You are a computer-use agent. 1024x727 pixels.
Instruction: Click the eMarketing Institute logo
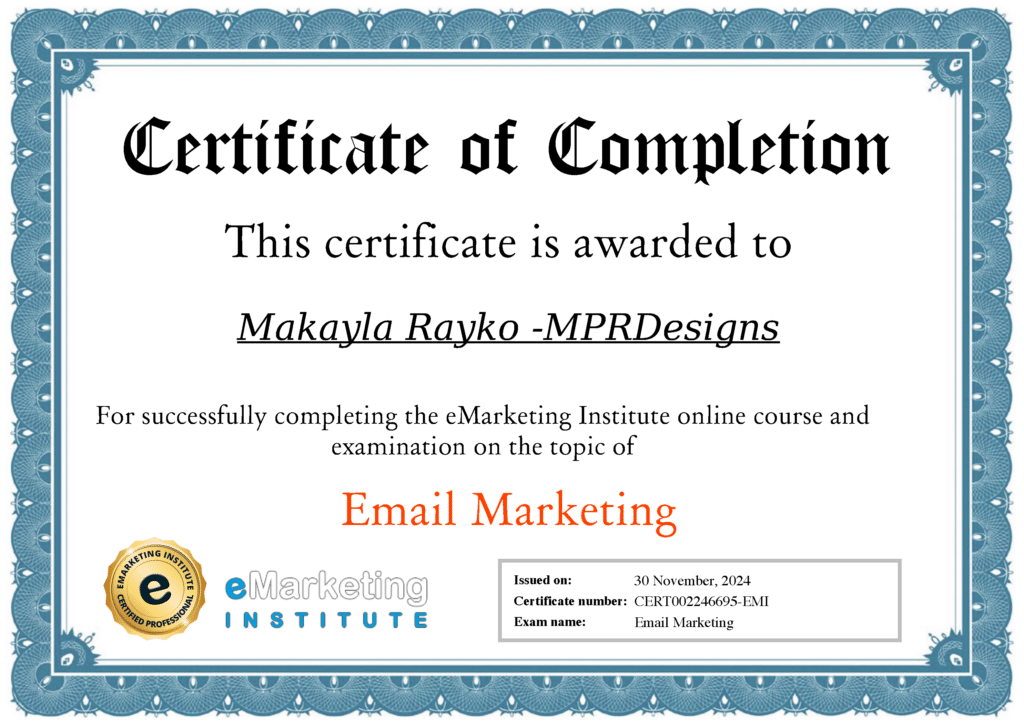coord(327,599)
